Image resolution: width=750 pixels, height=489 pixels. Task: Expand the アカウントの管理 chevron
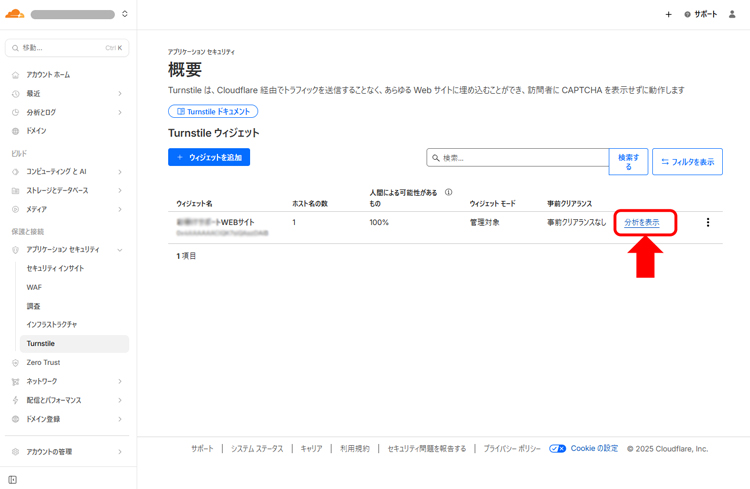pyautogui.click(x=120, y=452)
